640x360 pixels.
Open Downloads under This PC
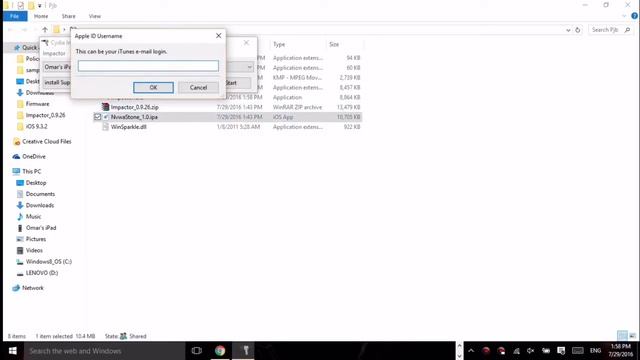point(40,205)
